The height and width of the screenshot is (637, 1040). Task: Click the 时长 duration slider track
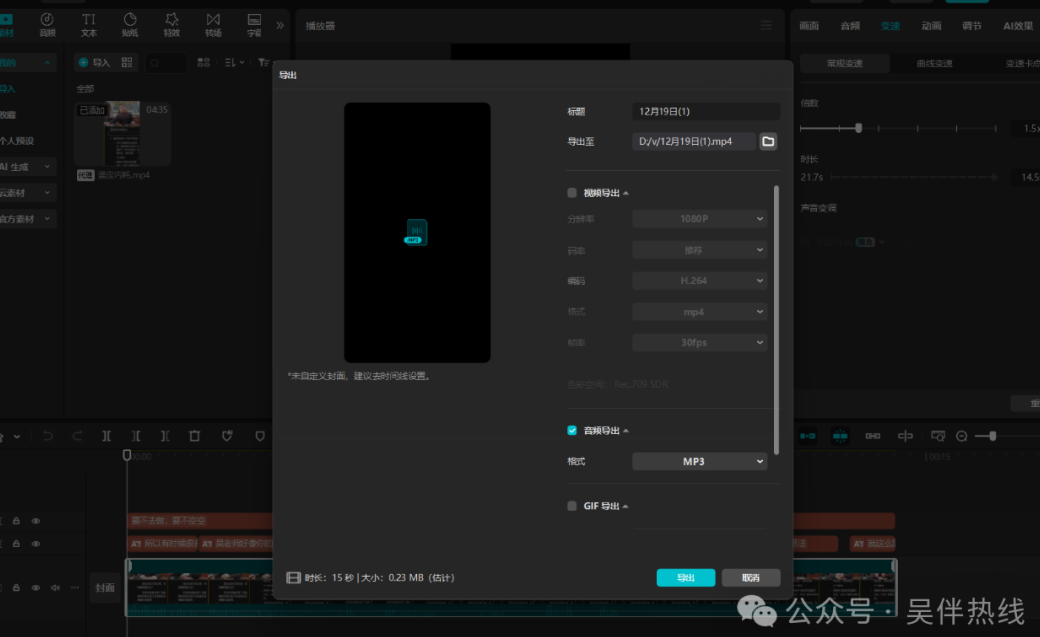tap(914, 177)
